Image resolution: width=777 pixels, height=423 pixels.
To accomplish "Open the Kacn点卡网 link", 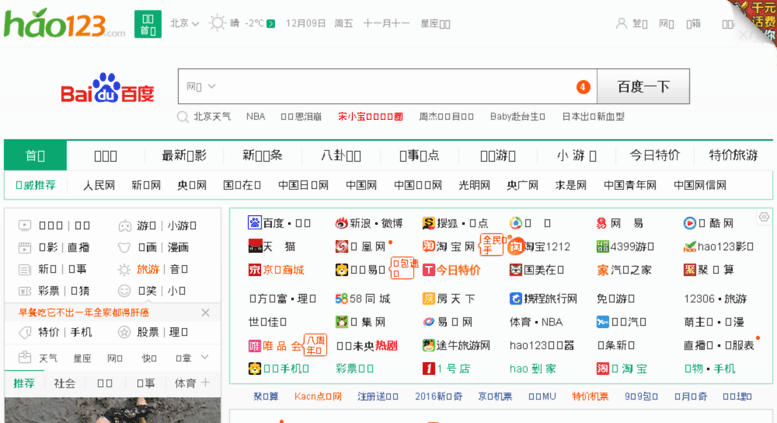I will (x=318, y=396).
